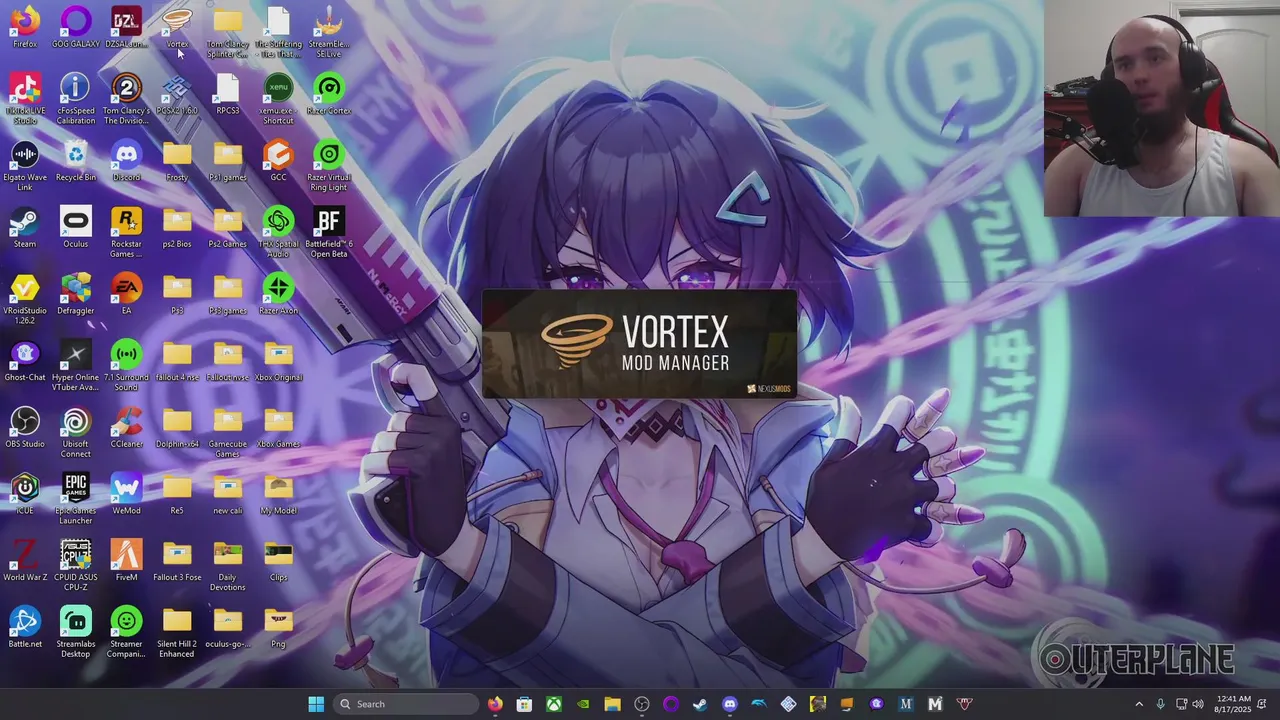Select the Silent Hill 2 Enhanced folder
Screen dimensions: 1280x720
point(177,632)
